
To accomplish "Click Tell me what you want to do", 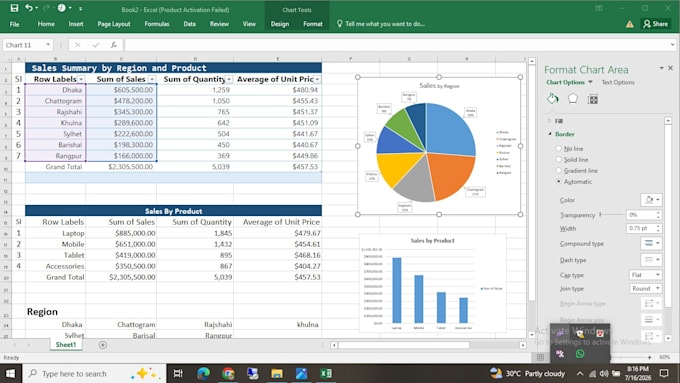I will (381, 24).
